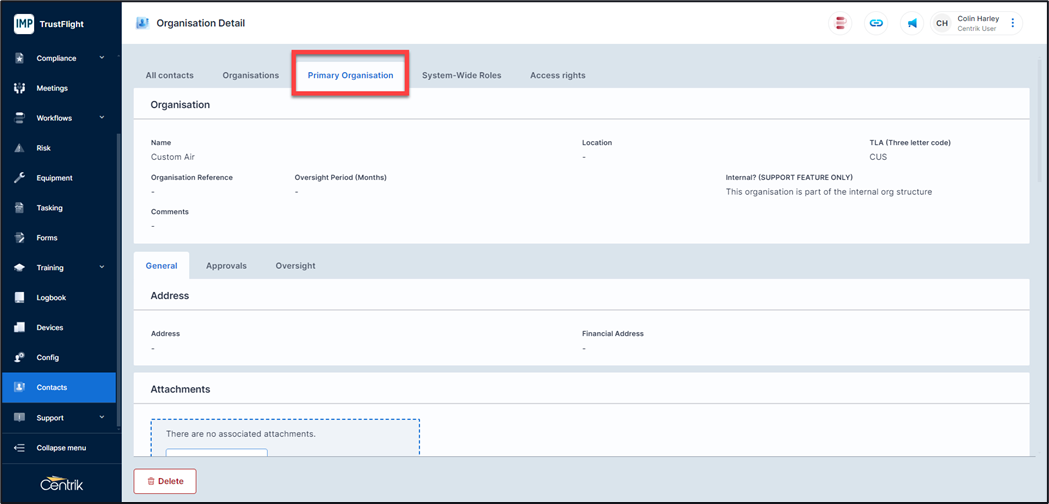Select the Access rights tab
This screenshot has height=504, width=1049.
(557, 75)
